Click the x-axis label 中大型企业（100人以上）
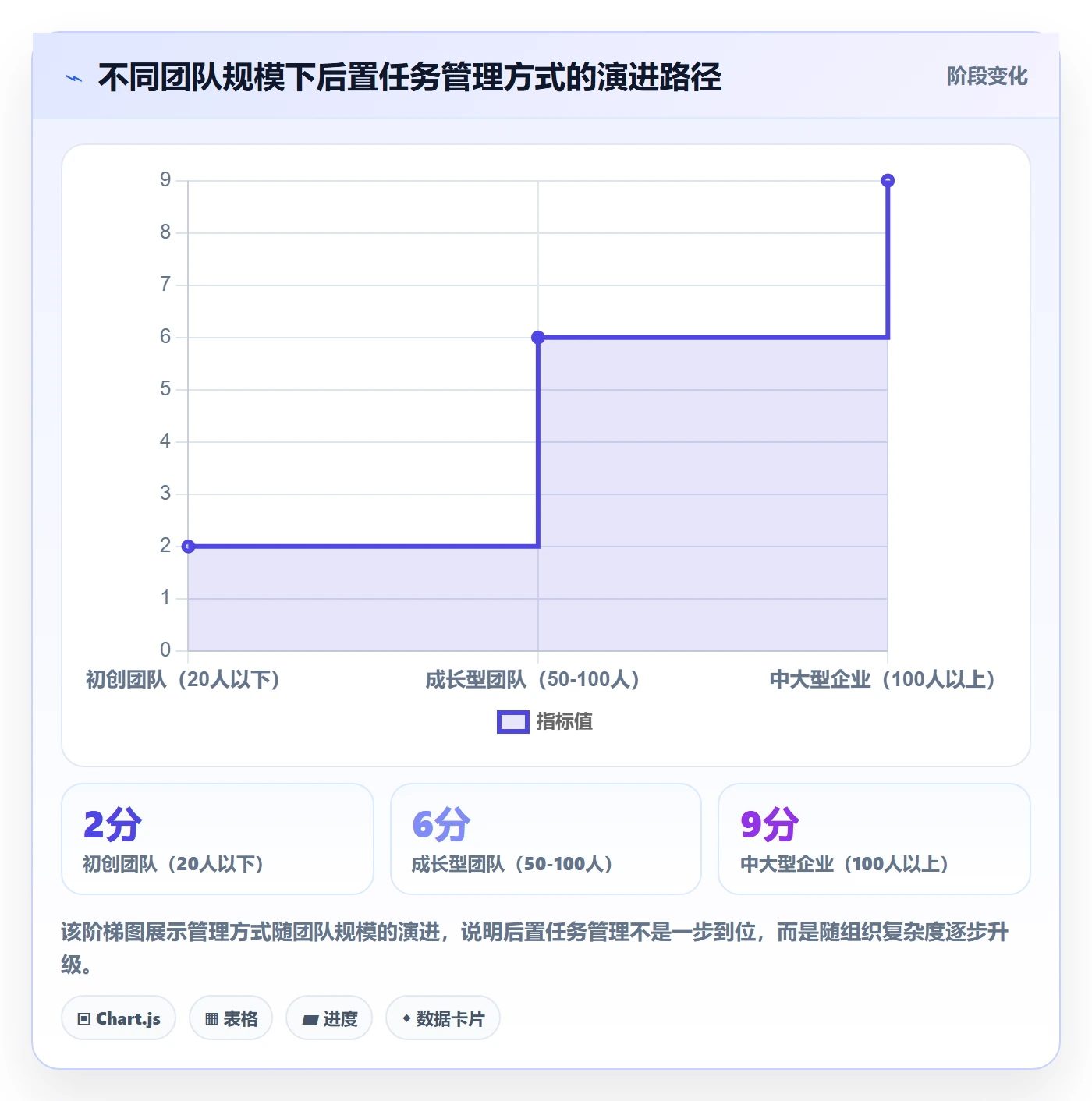The image size is (1092, 1101). pyautogui.click(x=882, y=680)
